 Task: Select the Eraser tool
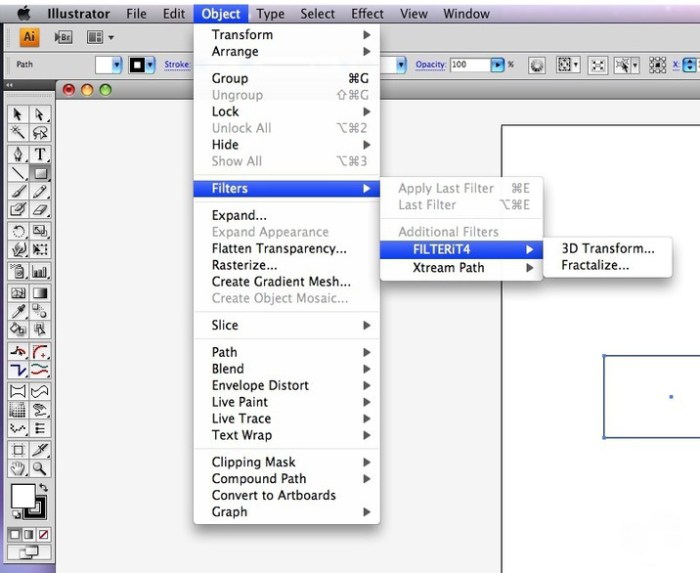coord(40,209)
